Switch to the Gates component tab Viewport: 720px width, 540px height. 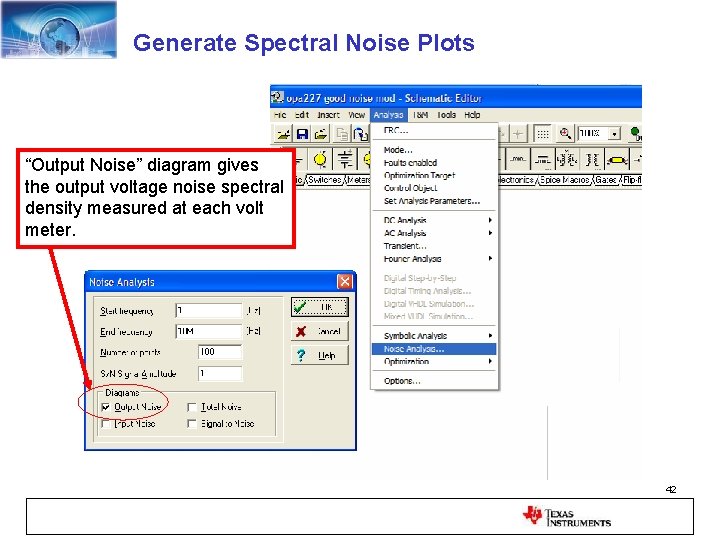click(606, 180)
